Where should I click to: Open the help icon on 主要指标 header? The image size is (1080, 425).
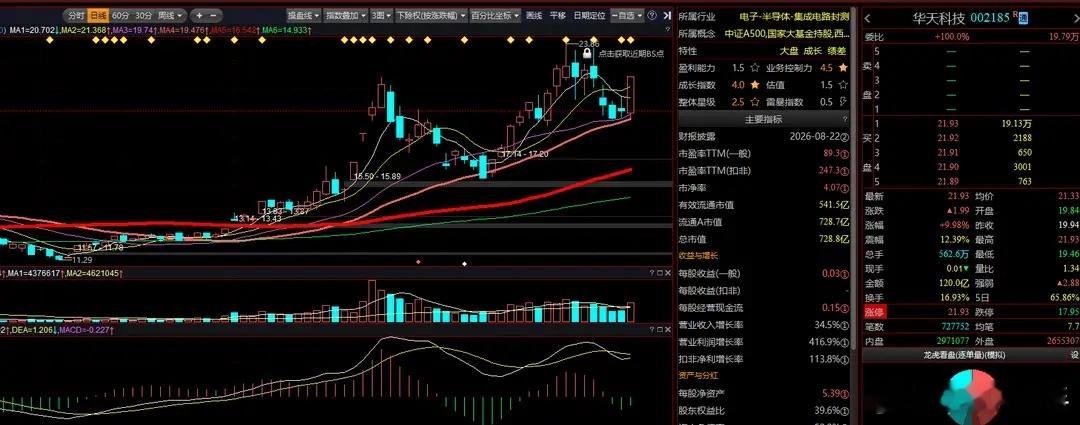846,119
